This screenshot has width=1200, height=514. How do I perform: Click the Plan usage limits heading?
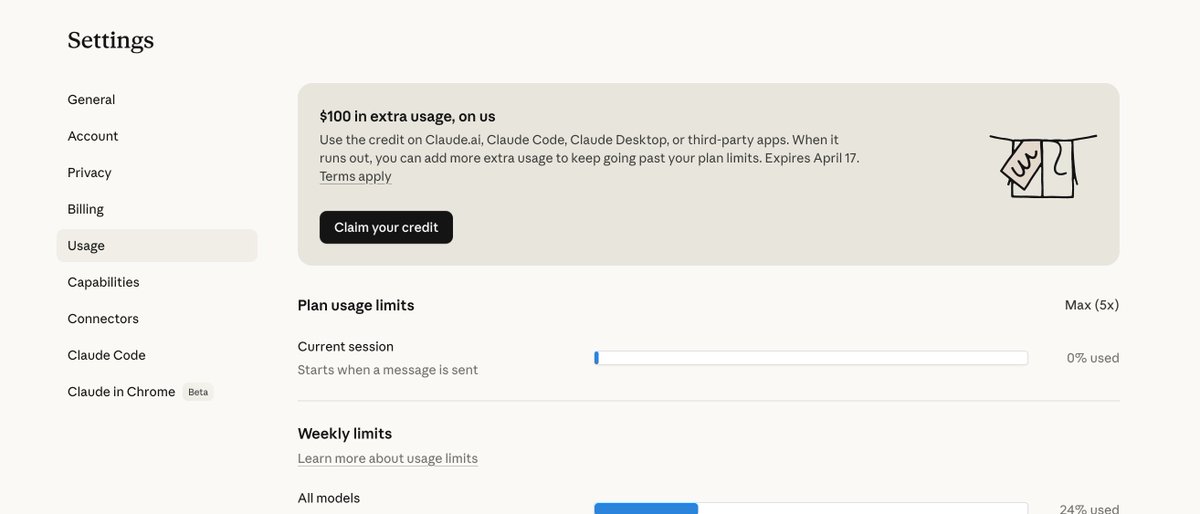(356, 305)
